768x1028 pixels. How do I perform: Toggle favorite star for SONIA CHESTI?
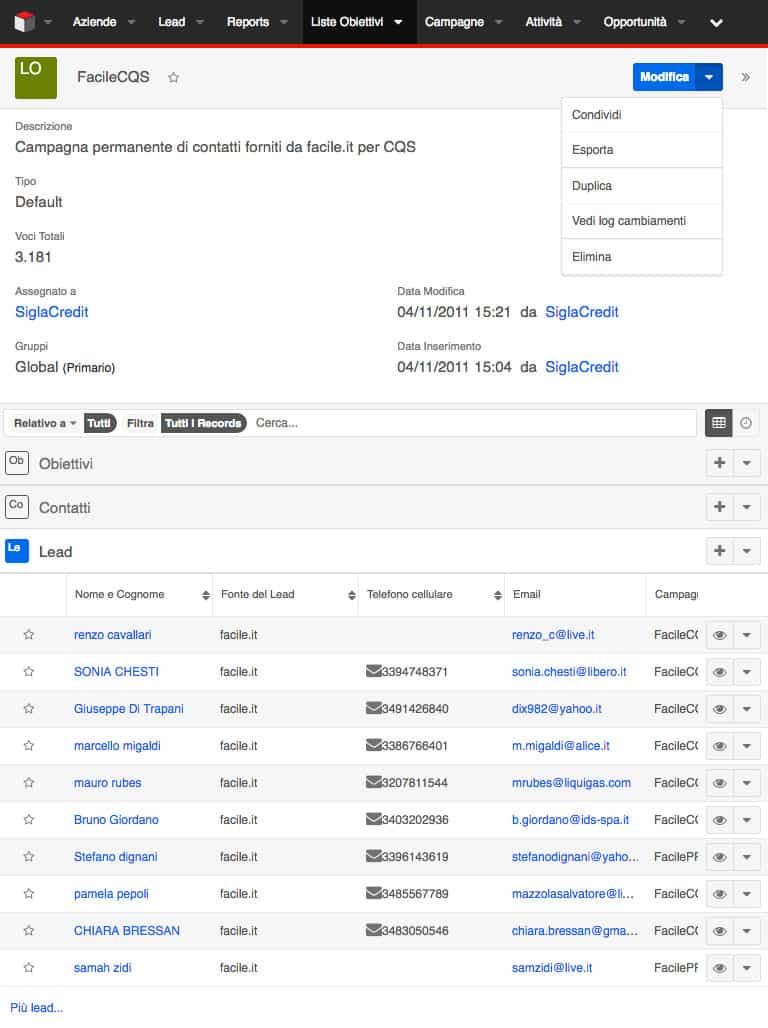click(x=29, y=672)
